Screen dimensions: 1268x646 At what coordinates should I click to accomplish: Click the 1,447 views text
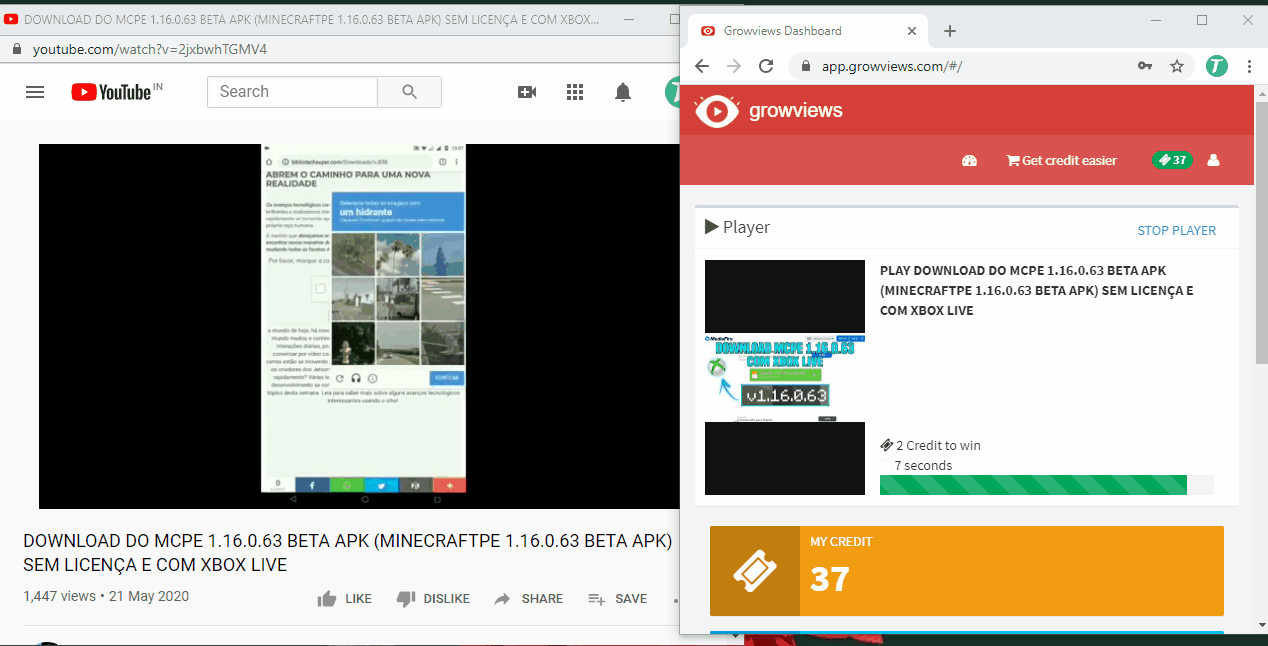pos(60,596)
